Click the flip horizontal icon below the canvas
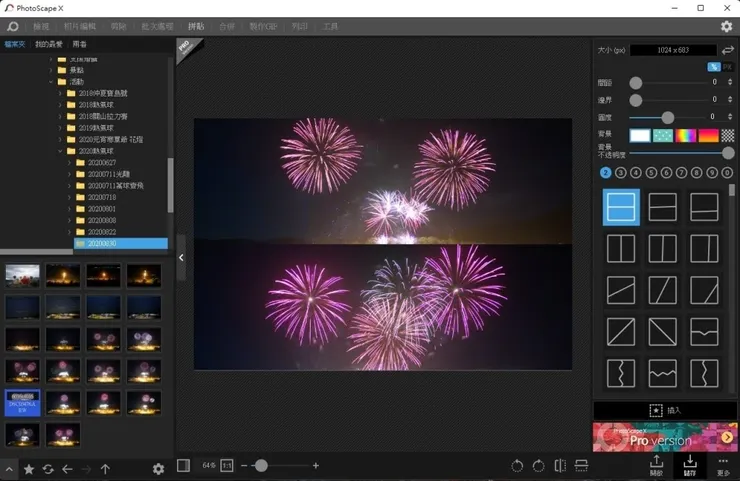740x481 pixels. [560, 466]
